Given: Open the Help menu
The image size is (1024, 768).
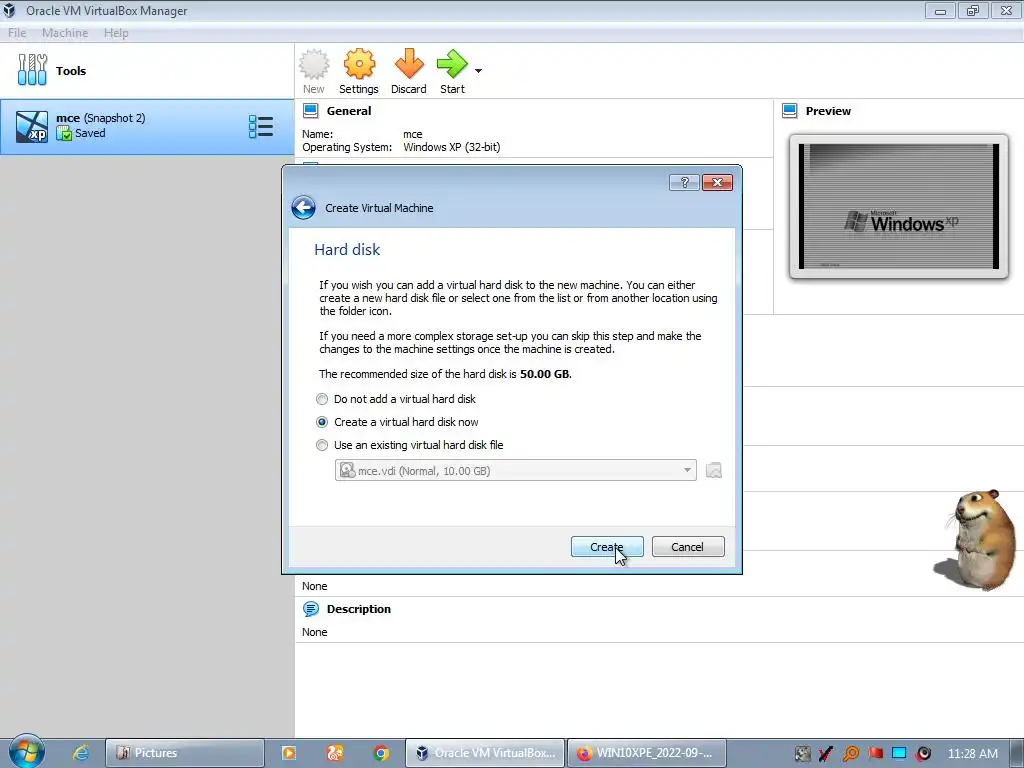Looking at the screenshot, I should 116,33.
